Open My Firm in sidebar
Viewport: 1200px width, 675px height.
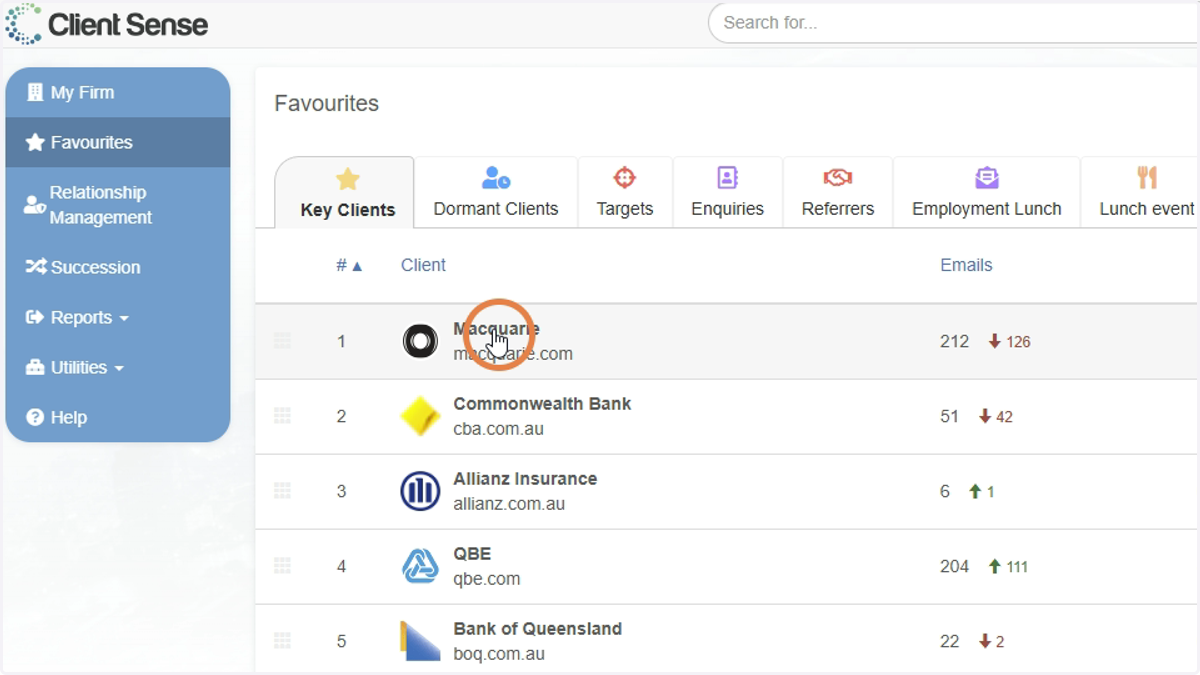tap(118, 92)
